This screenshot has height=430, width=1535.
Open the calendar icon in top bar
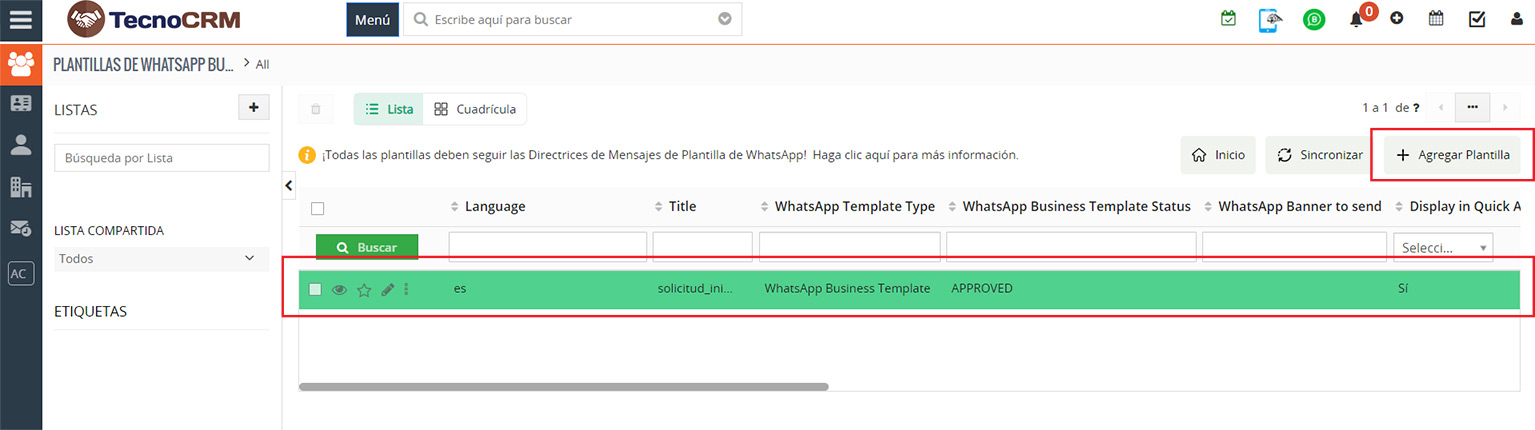pyautogui.click(x=1436, y=19)
